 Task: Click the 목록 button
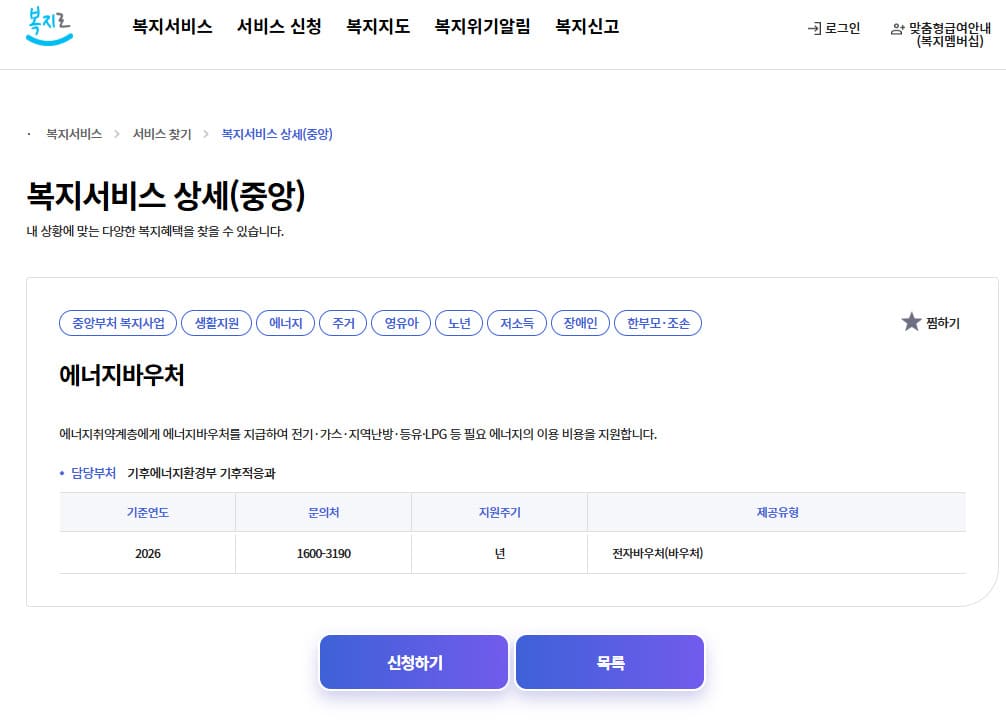coord(610,663)
